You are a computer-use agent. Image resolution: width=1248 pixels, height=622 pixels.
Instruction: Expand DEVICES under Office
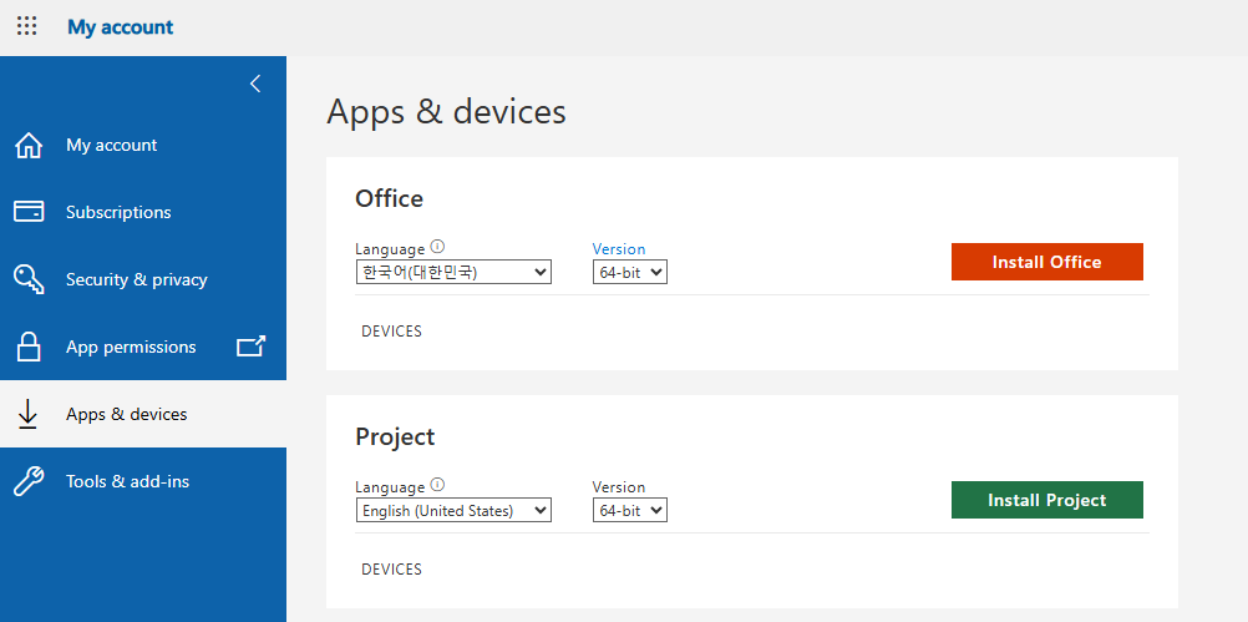click(392, 331)
